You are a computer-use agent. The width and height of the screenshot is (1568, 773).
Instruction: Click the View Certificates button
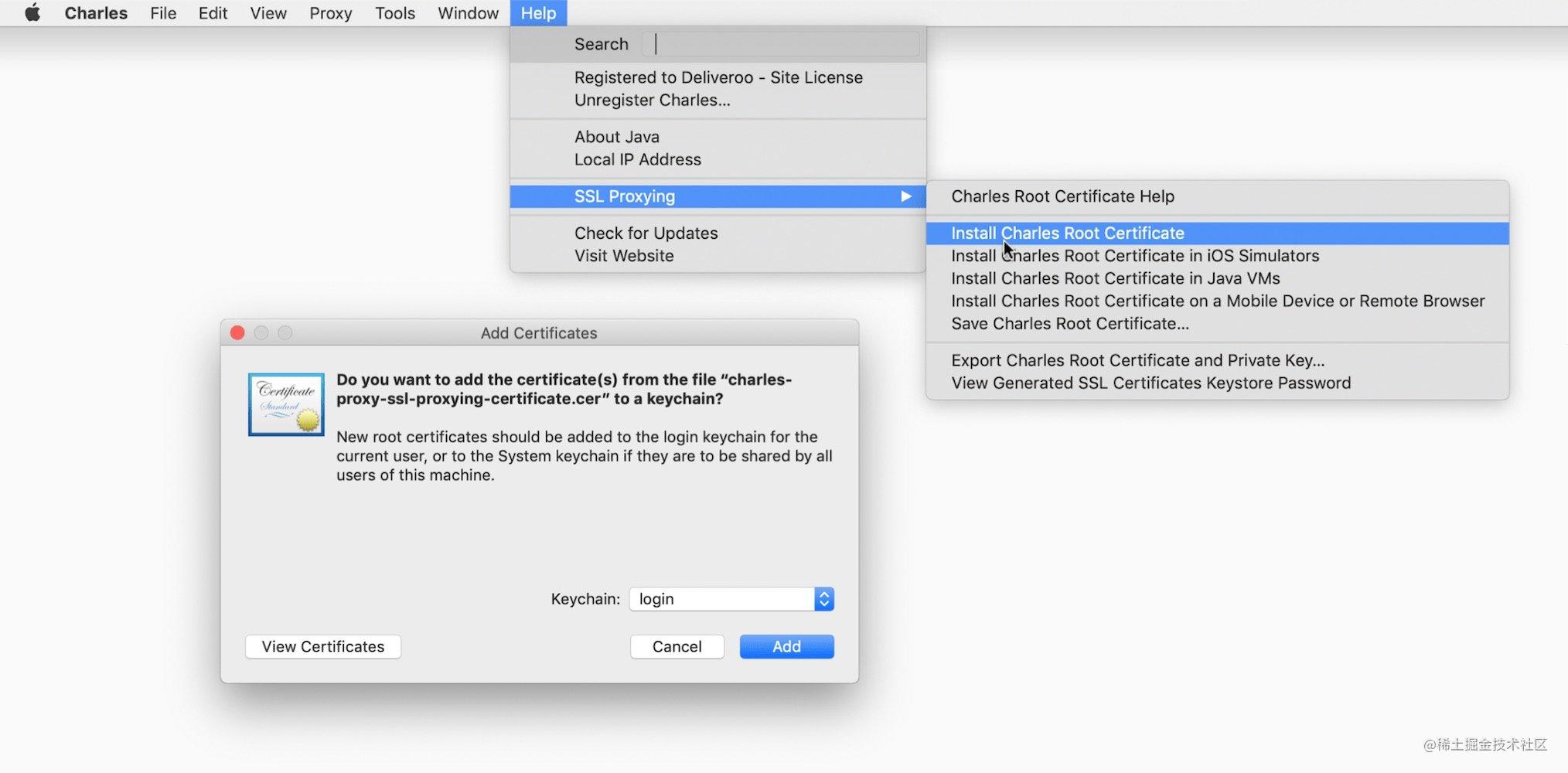pyautogui.click(x=323, y=646)
